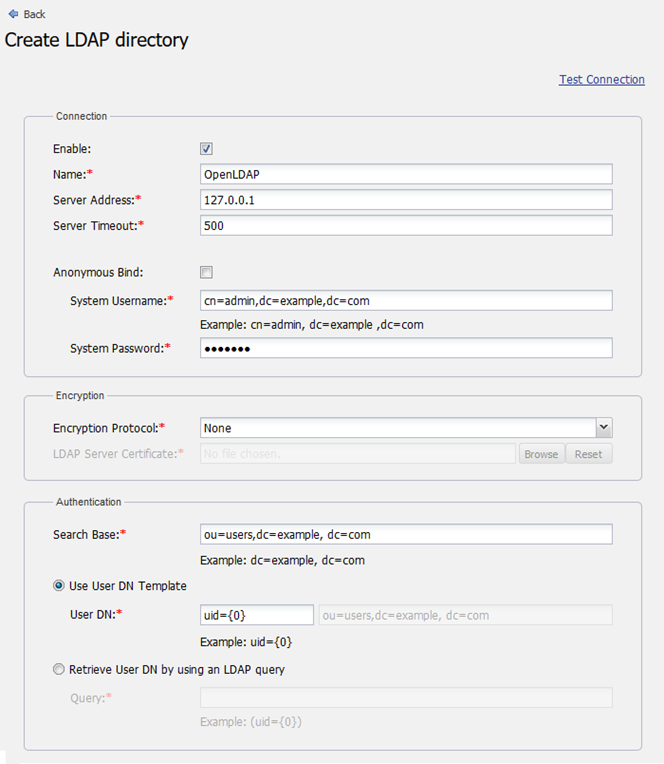Focus the Search Base input field
This screenshot has width=664, height=764.
tap(406, 535)
